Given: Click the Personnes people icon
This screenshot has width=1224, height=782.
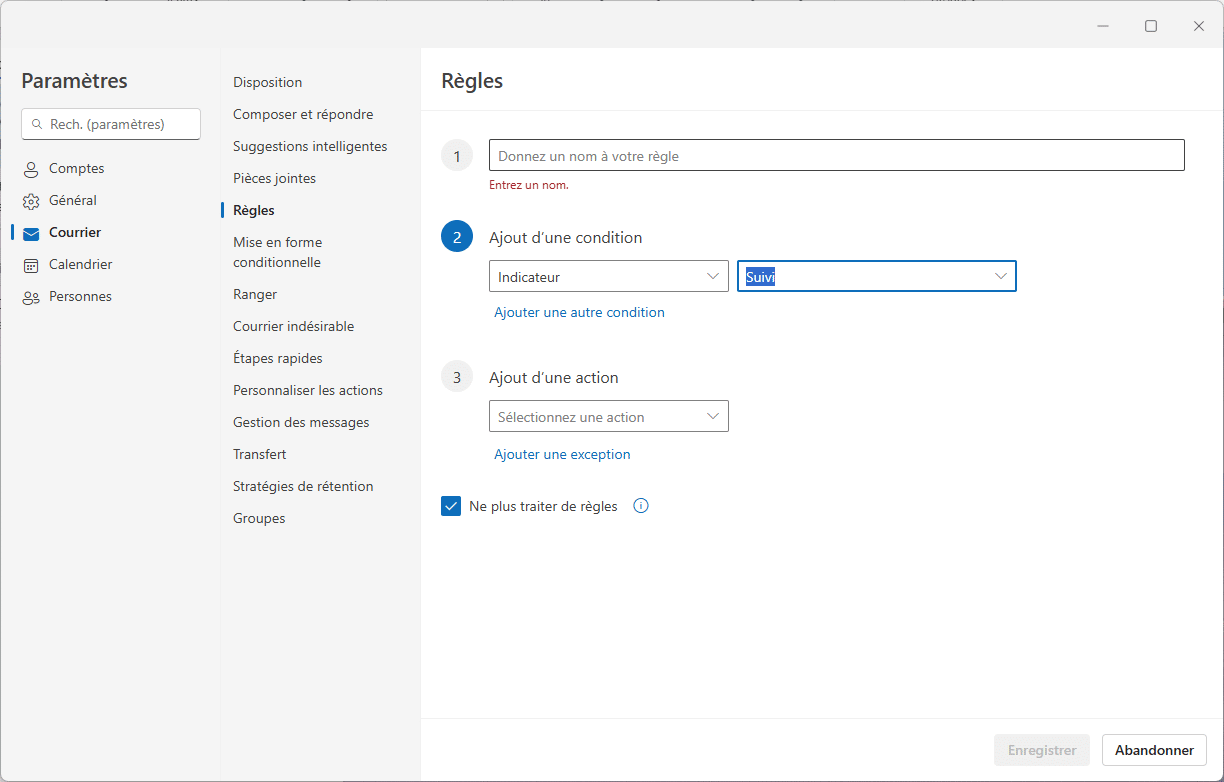Looking at the screenshot, I should tap(31, 297).
